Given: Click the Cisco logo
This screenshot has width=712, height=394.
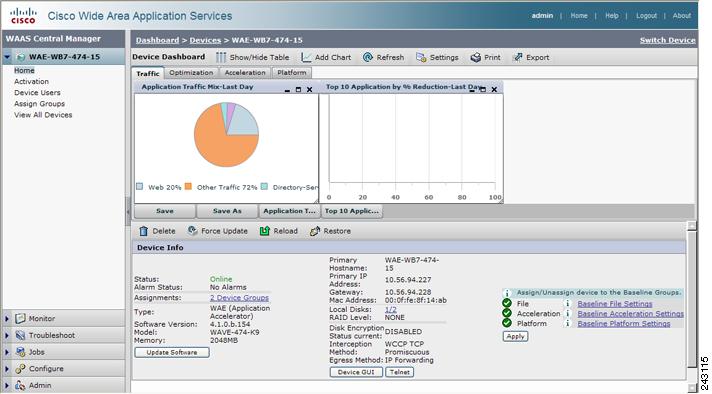Looking at the screenshot, I should 23,15.
